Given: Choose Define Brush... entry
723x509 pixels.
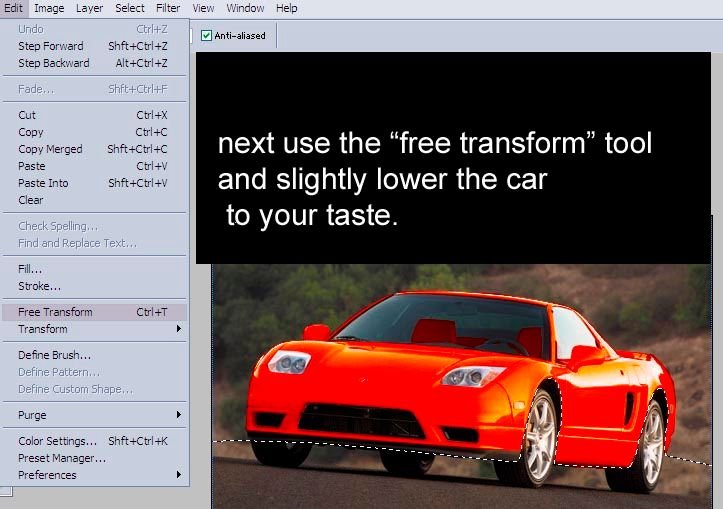Looking at the screenshot, I should tap(95, 355).
